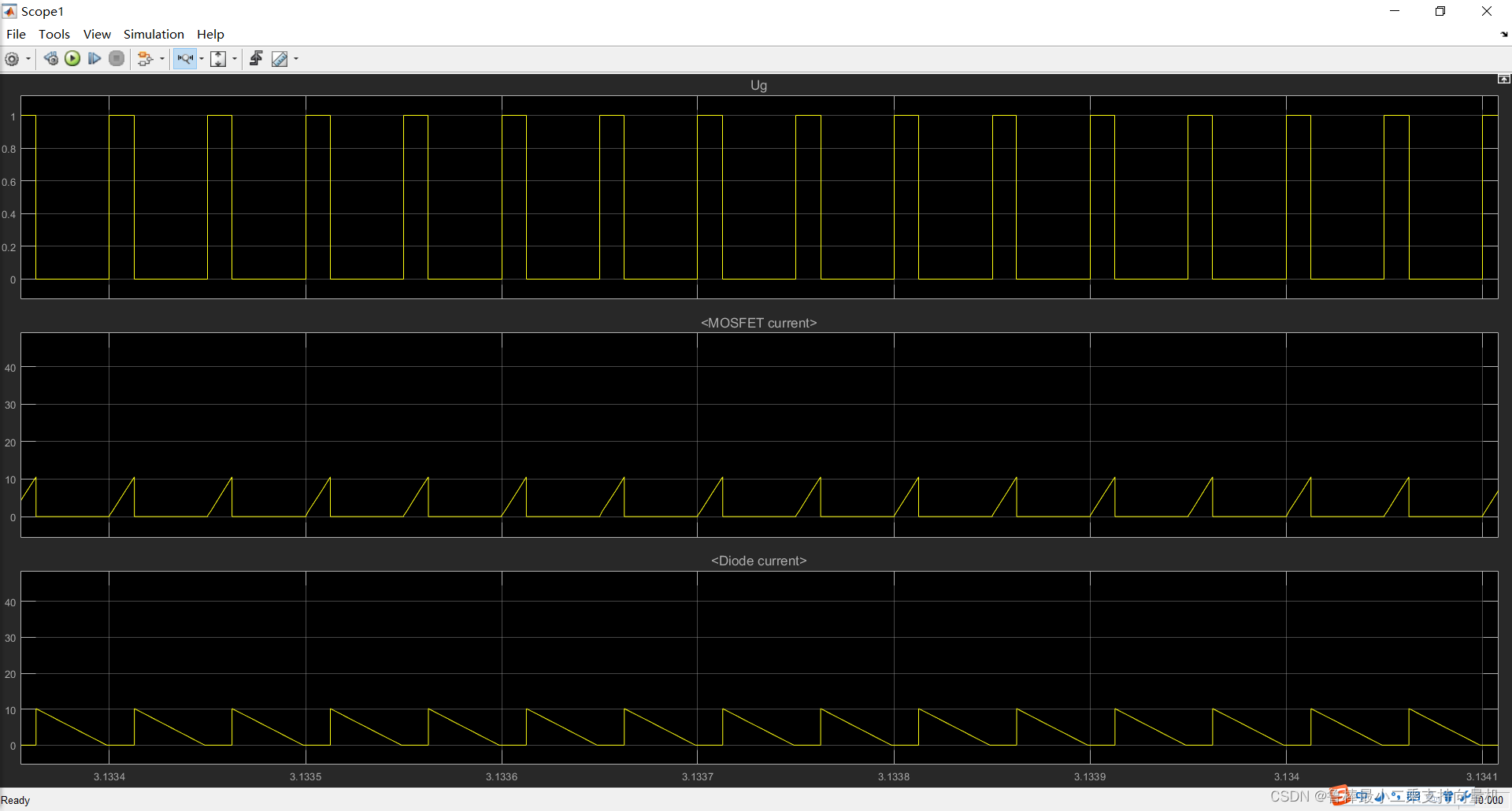This screenshot has width=1512, height=811.
Task: Highlight the signal's block in the Simulink model
Action: [x=145, y=59]
